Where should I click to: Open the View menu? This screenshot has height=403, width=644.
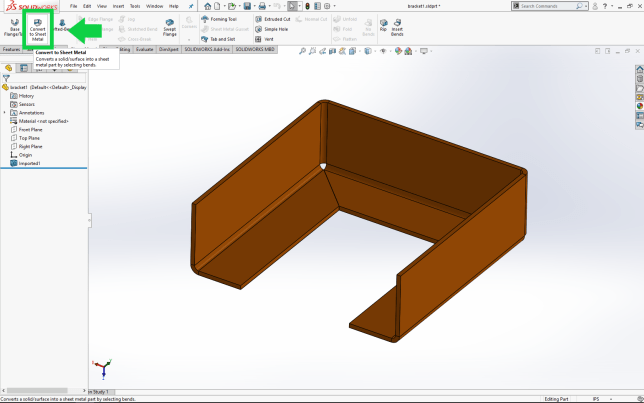(102, 6)
